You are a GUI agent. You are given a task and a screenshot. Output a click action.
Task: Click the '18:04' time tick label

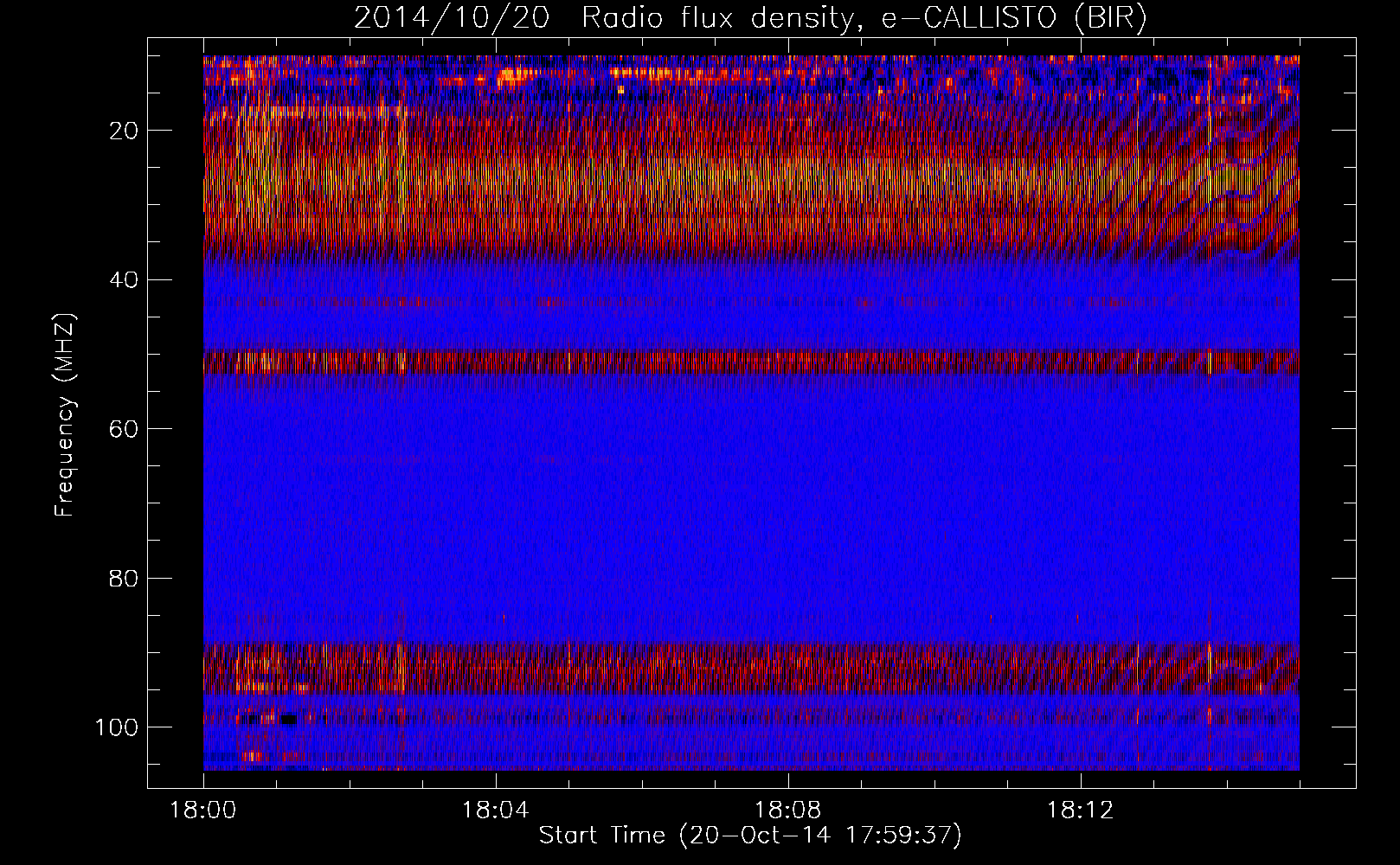tap(496, 811)
